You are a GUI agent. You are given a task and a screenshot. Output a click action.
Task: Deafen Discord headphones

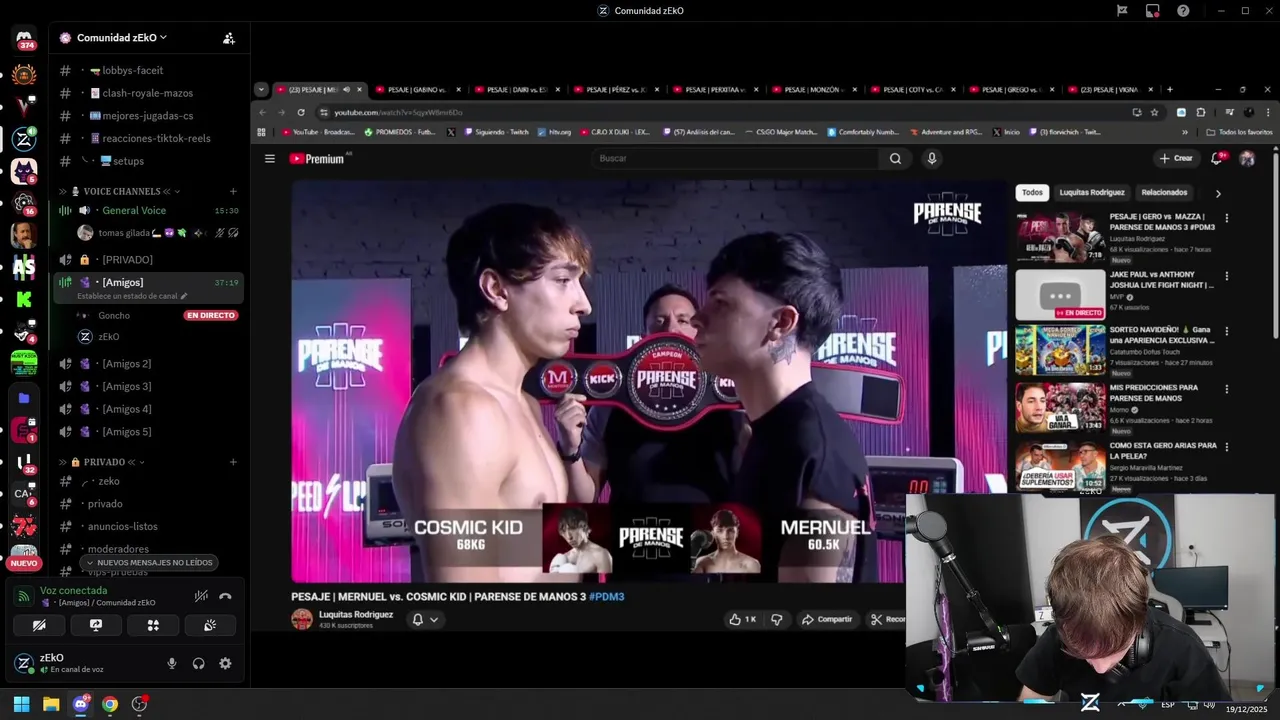tap(198, 663)
